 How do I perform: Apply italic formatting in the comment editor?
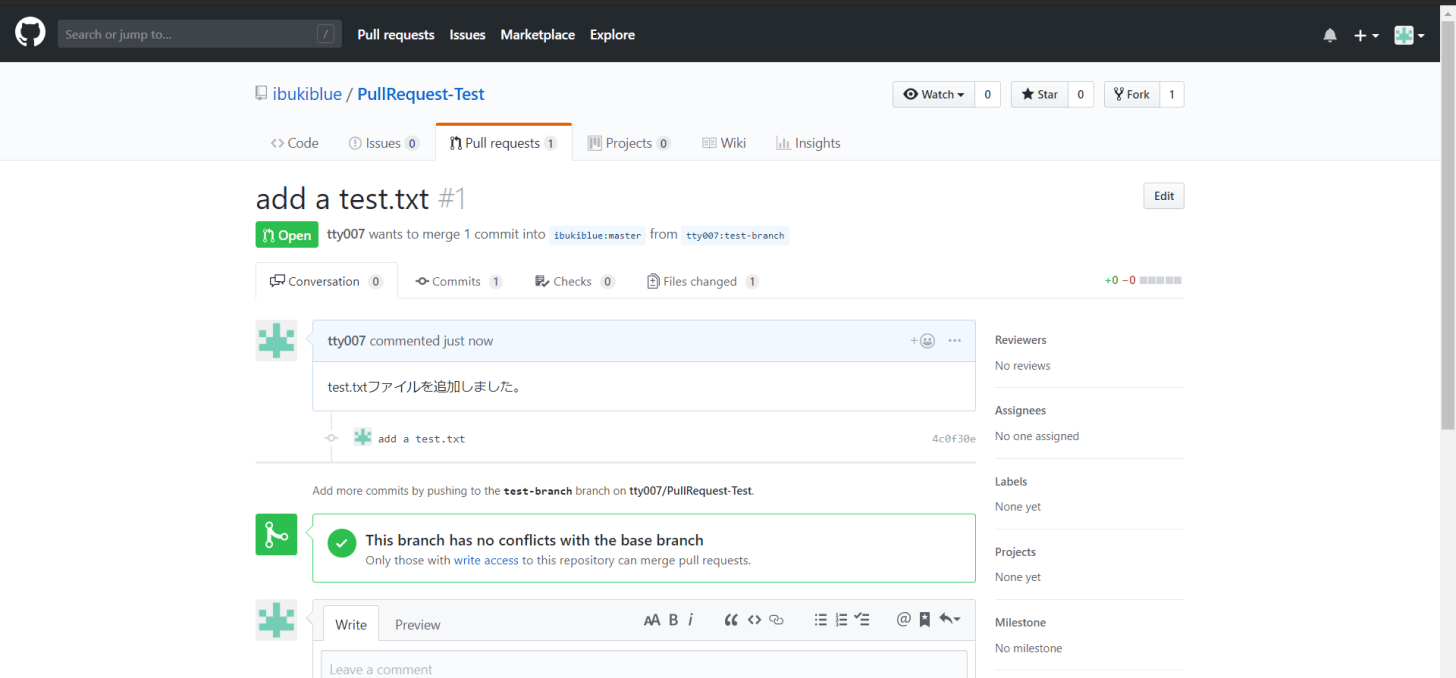click(x=691, y=619)
